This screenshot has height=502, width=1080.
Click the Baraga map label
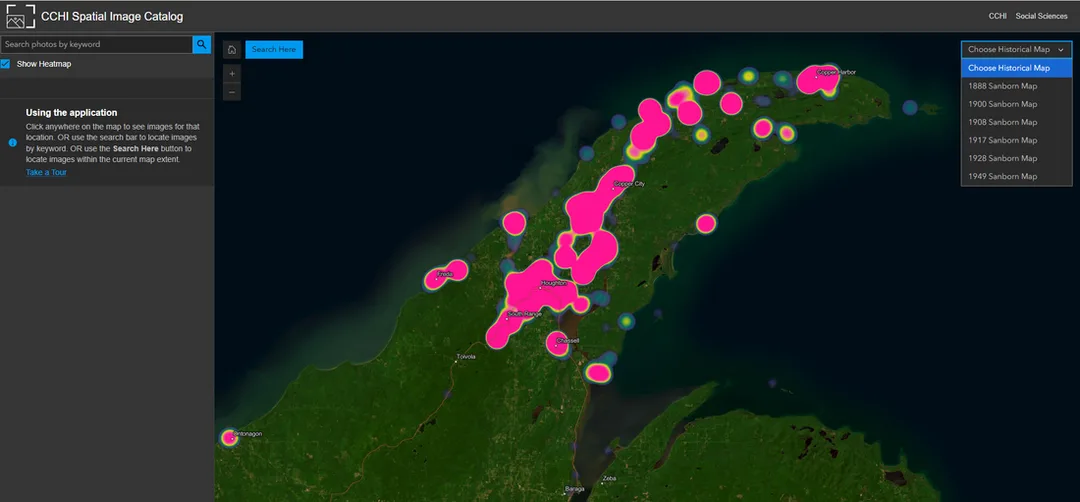[574, 489]
